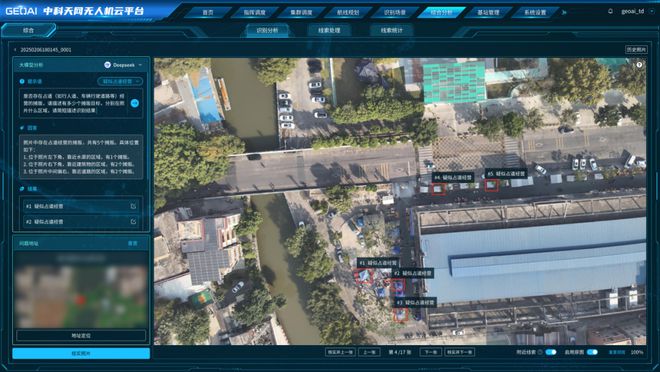Click the 历史照片 history photos button

click(636, 50)
